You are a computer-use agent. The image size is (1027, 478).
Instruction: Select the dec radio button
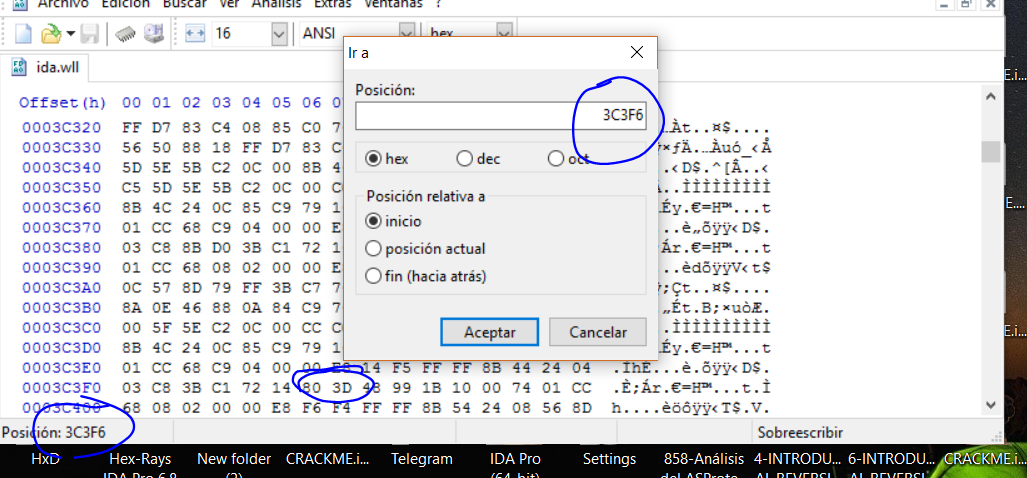click(x=464, y=158)
